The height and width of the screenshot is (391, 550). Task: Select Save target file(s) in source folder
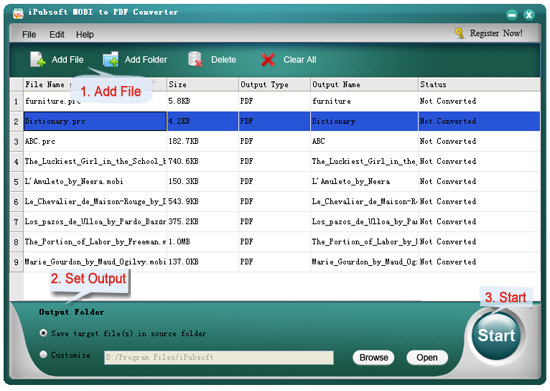pos(43,333)
